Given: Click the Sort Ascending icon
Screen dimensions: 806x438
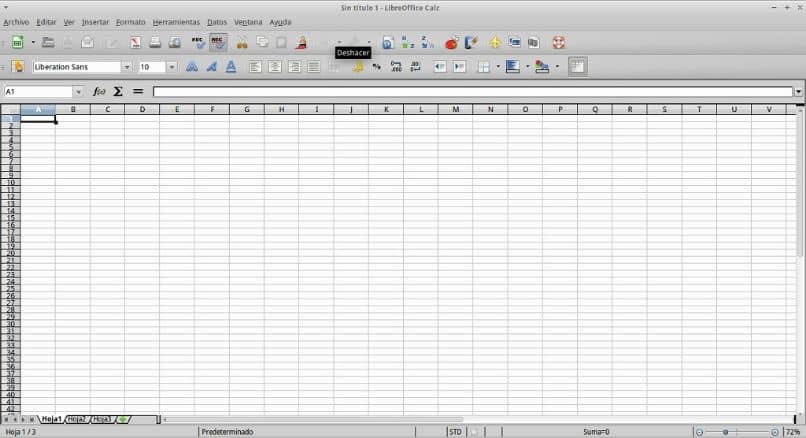Looking at the screenshot, I should coord(408,43).
